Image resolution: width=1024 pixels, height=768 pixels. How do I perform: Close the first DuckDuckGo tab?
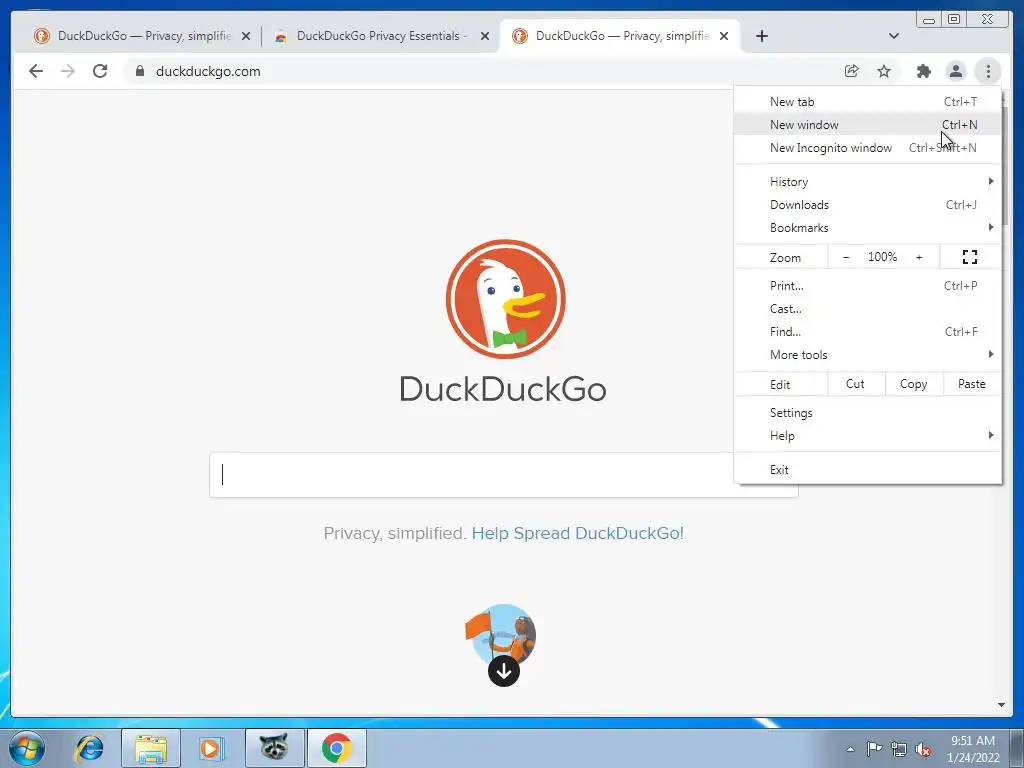[x=246, y=37]
